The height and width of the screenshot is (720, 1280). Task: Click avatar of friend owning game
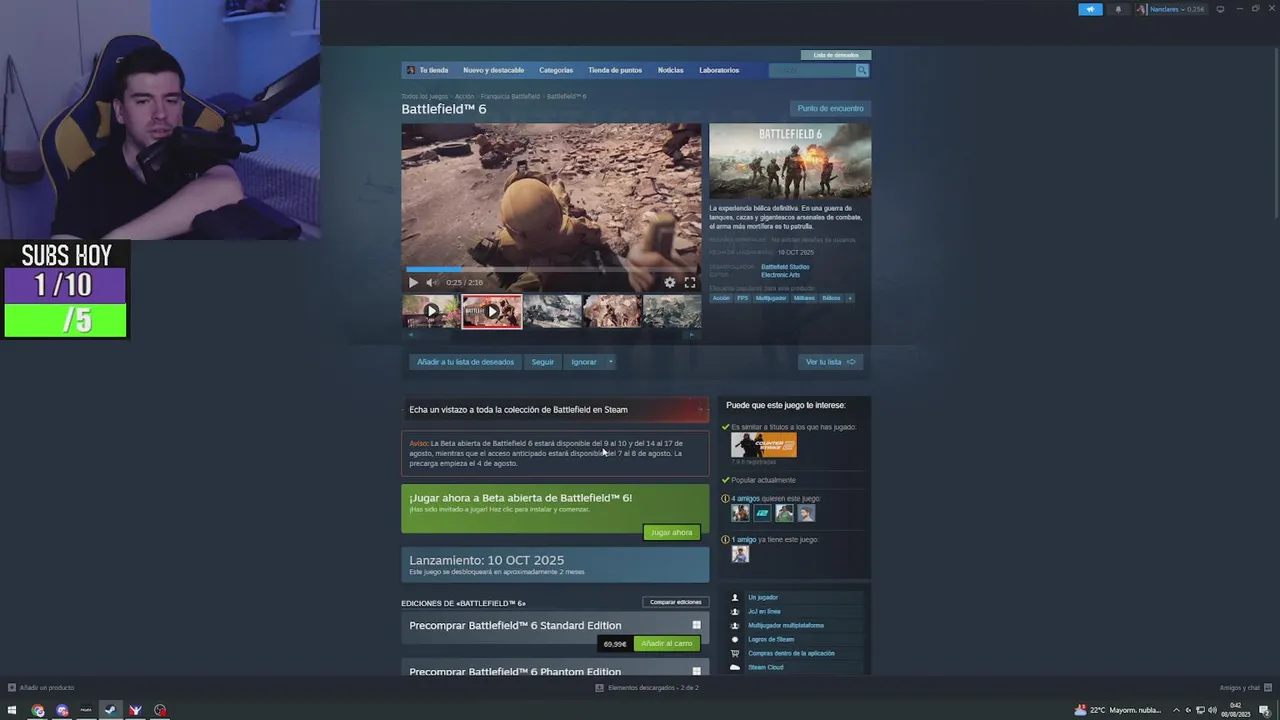pyautogui.click(x=740, y=554)
